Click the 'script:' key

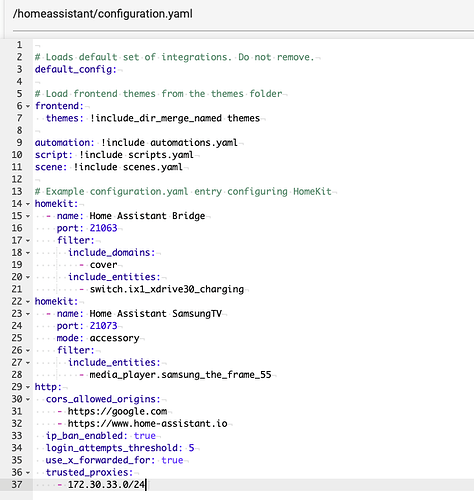(x=54, y=155)
